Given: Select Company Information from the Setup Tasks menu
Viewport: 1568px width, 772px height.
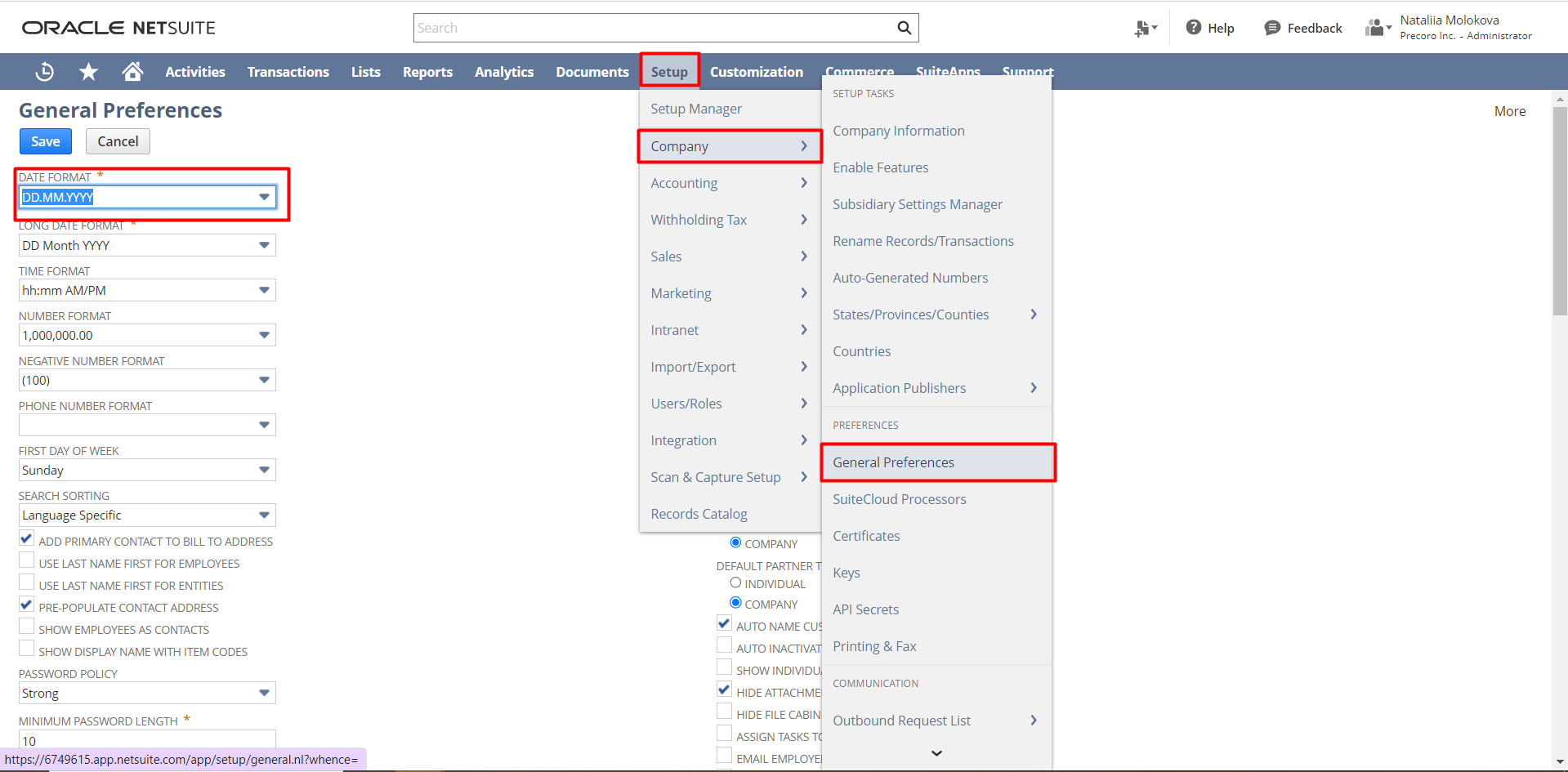Looking at the screenshot, I should [898, 131].
